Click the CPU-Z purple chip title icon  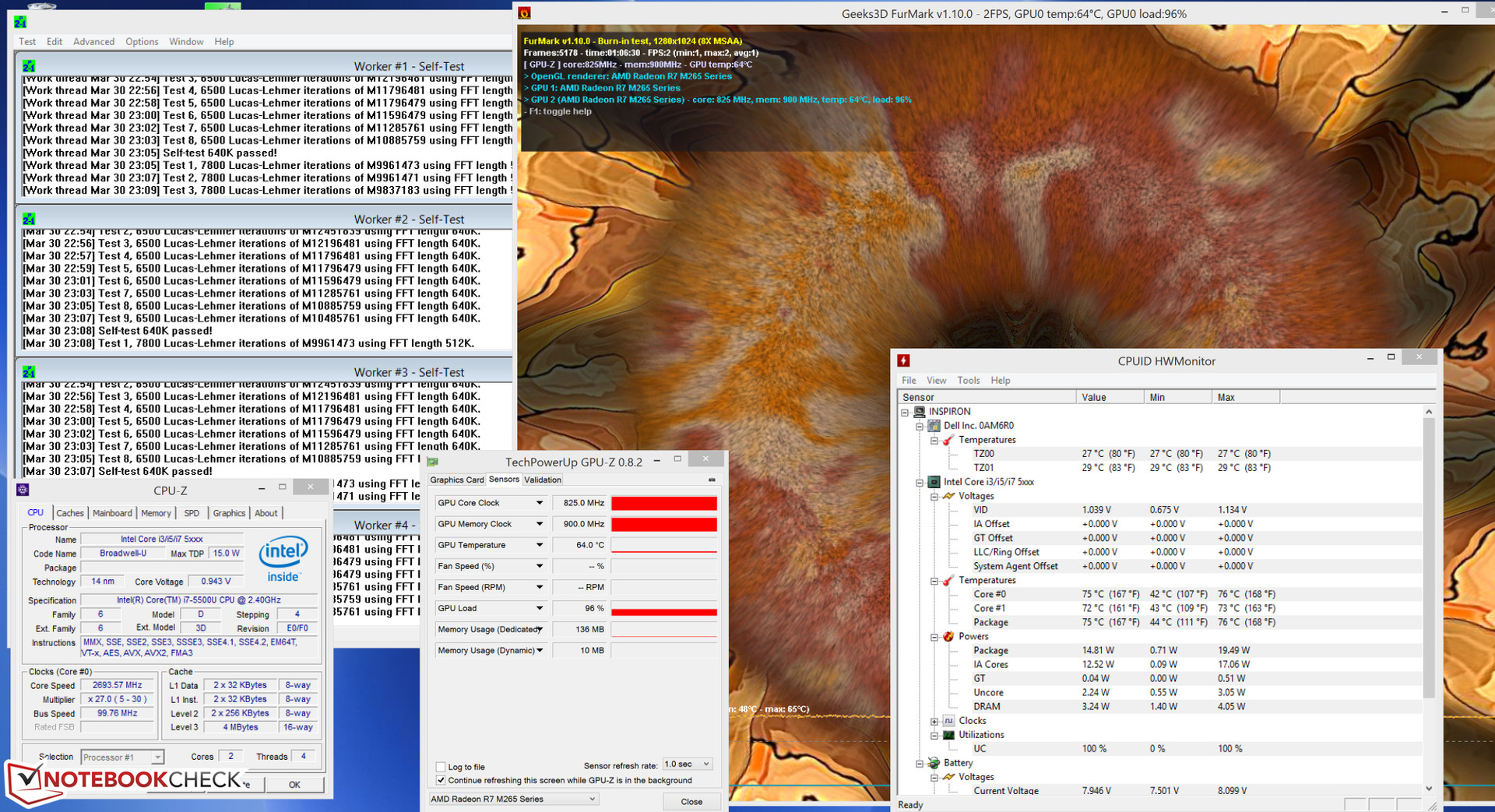coord(23,490)
